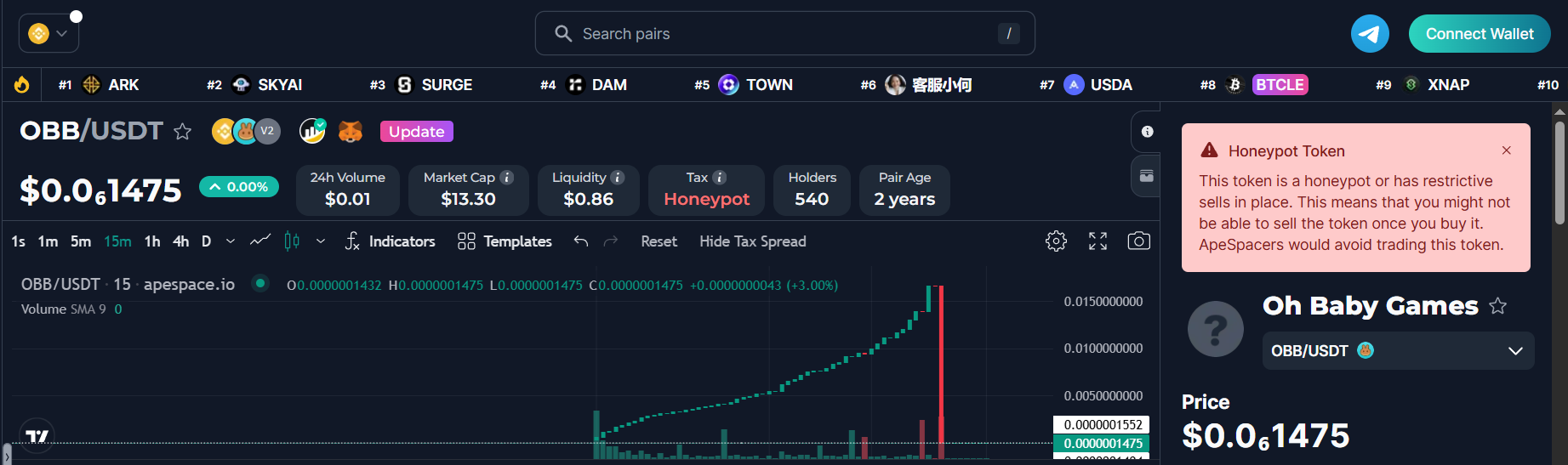Click the Connect Wallet button
This screenshot has width=1568, height=465.
click(x=1480, y=34)
